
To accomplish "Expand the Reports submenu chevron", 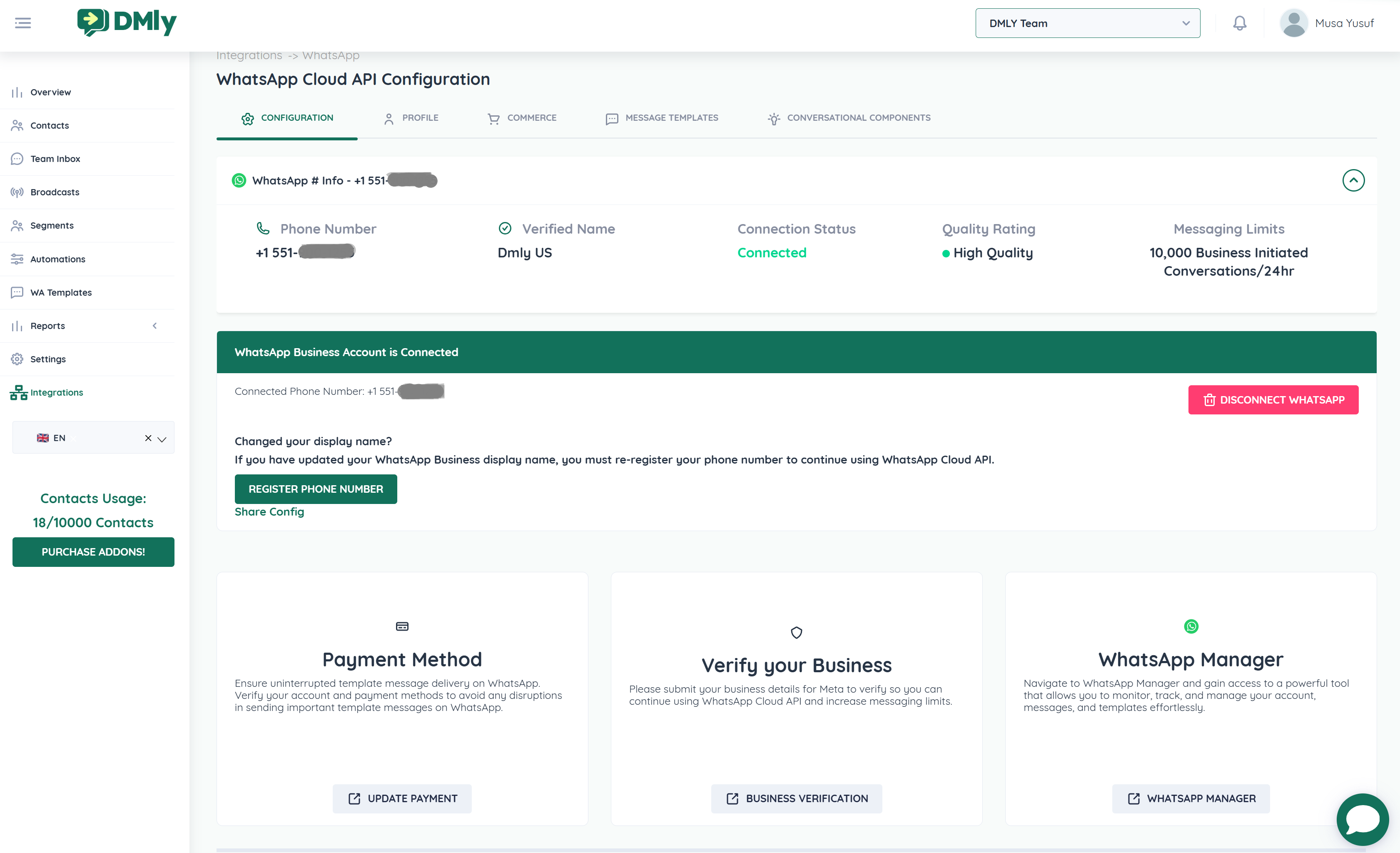I will (x=154, y=326).
